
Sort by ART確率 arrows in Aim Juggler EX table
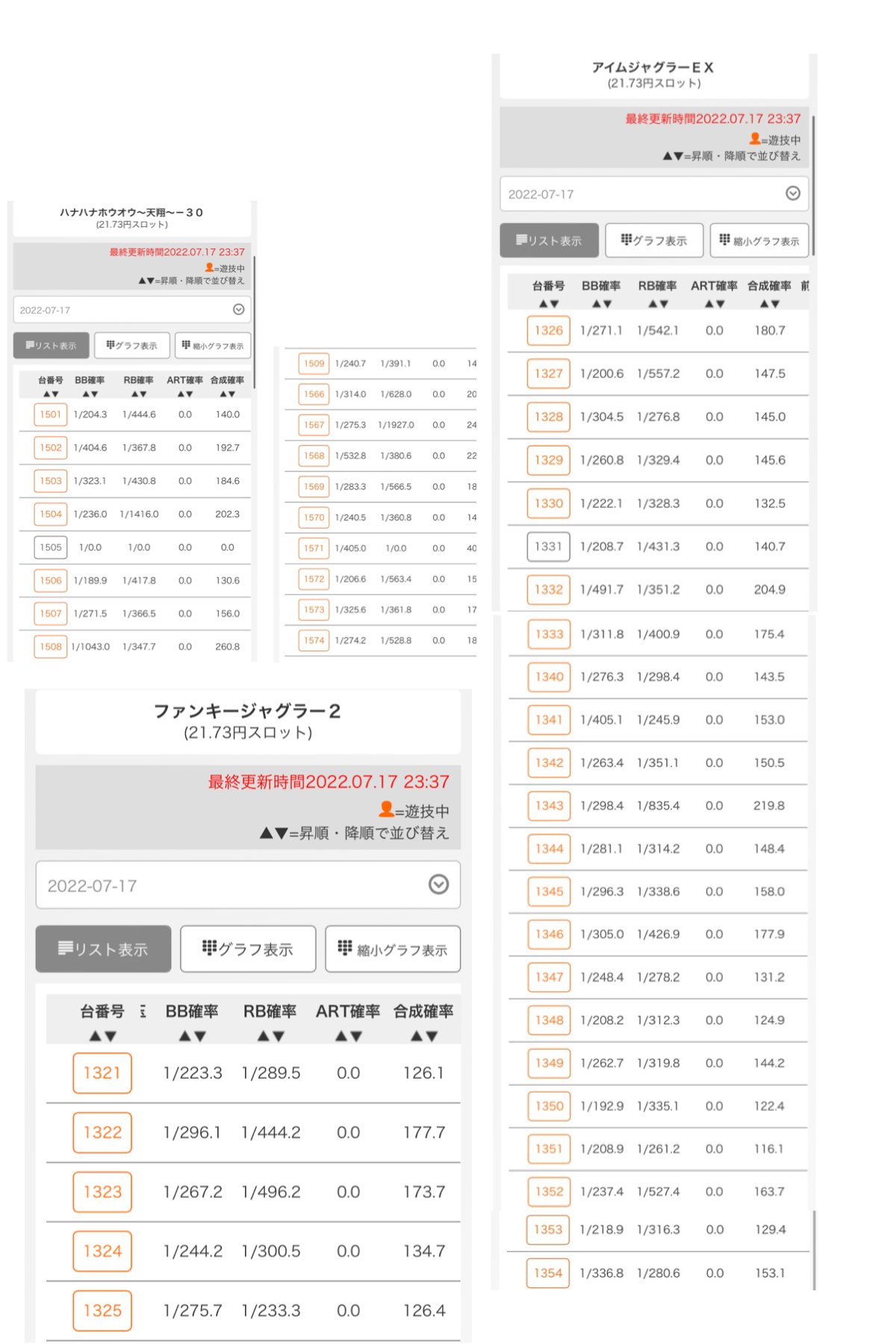pyautogui.click(x=715, y=304)
